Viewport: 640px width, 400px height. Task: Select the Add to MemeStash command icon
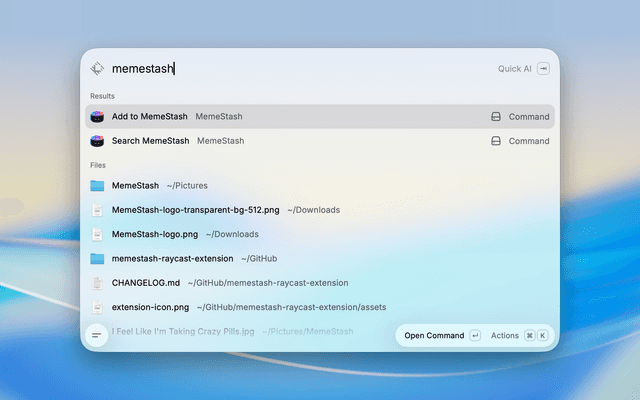(x=97, y=117)
